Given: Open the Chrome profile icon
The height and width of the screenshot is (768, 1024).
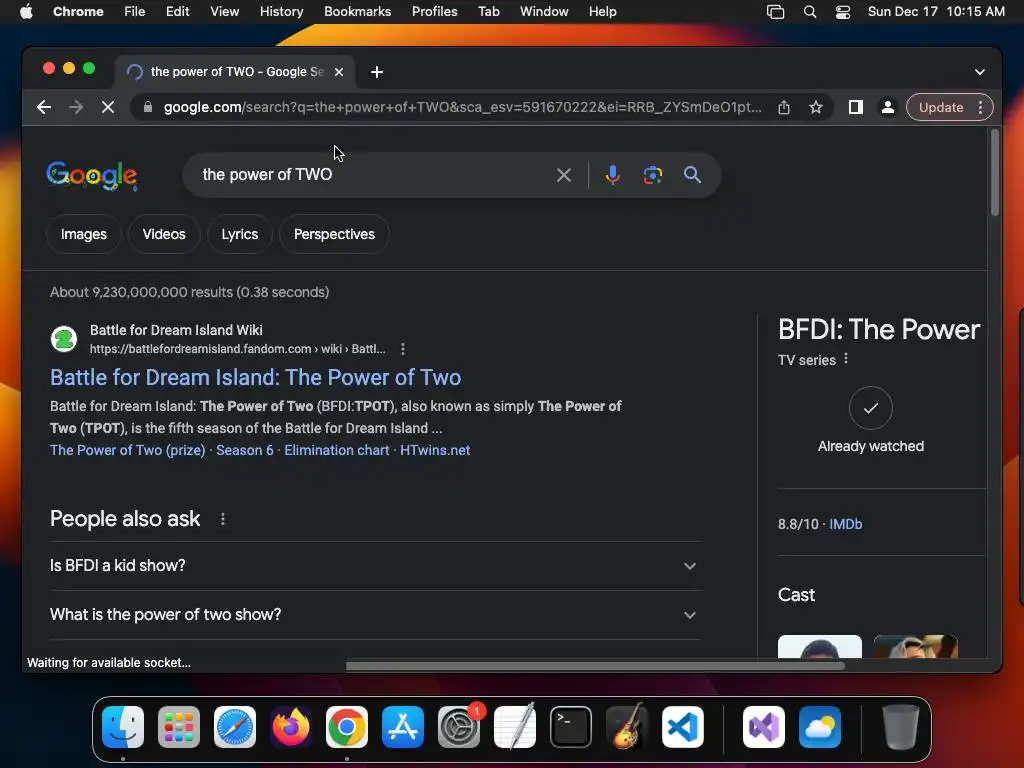Looking at the screenshot, I should (888, 107).
